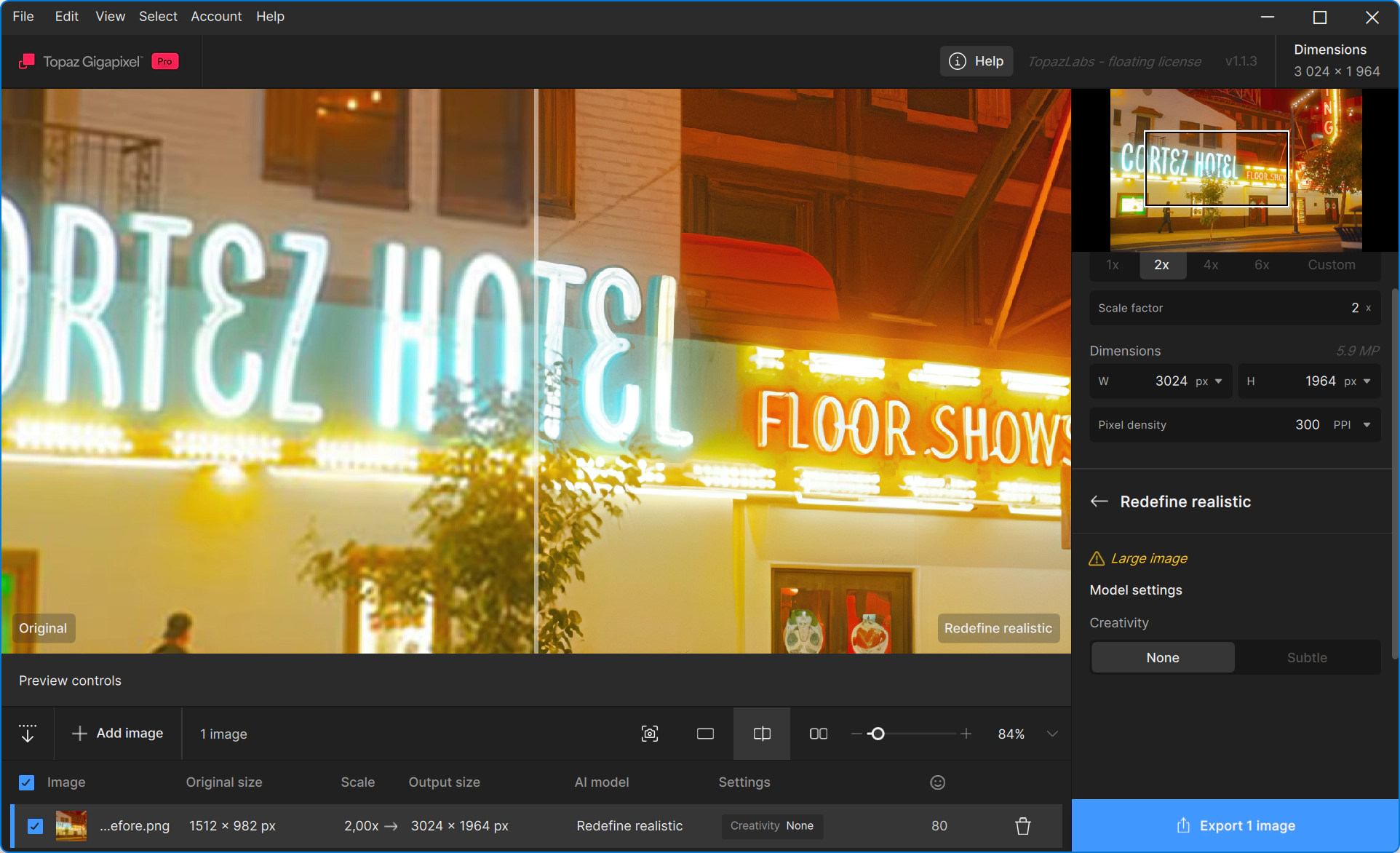Screen dimensions: 1400x853
Task: Click the Add image button
Action: pyautogui.click(x=118, y=734)
